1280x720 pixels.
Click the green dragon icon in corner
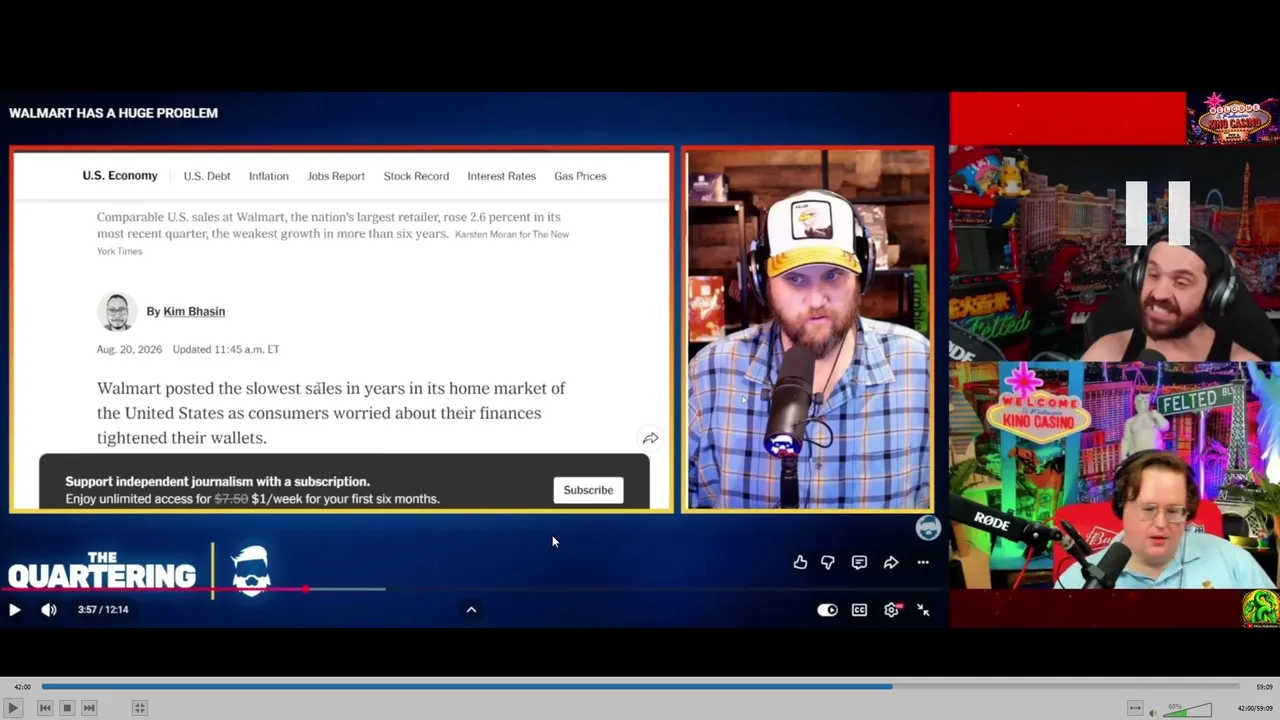1261,608
